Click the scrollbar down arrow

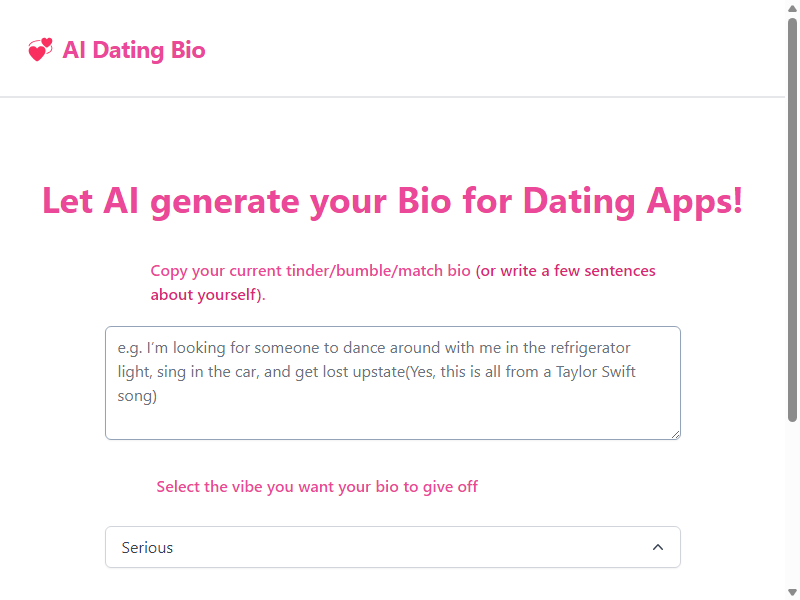(792, 592)
